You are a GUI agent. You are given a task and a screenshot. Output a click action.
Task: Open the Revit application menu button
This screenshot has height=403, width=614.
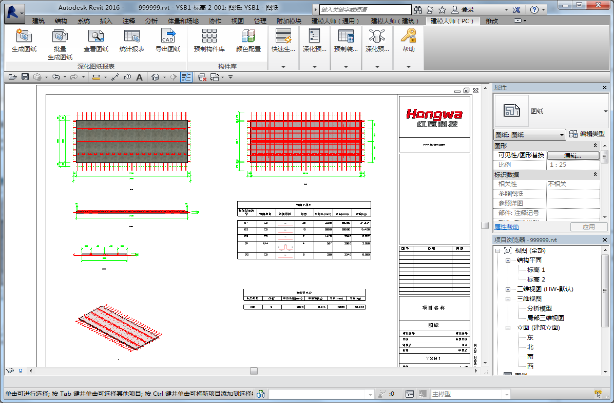point(14,13)
